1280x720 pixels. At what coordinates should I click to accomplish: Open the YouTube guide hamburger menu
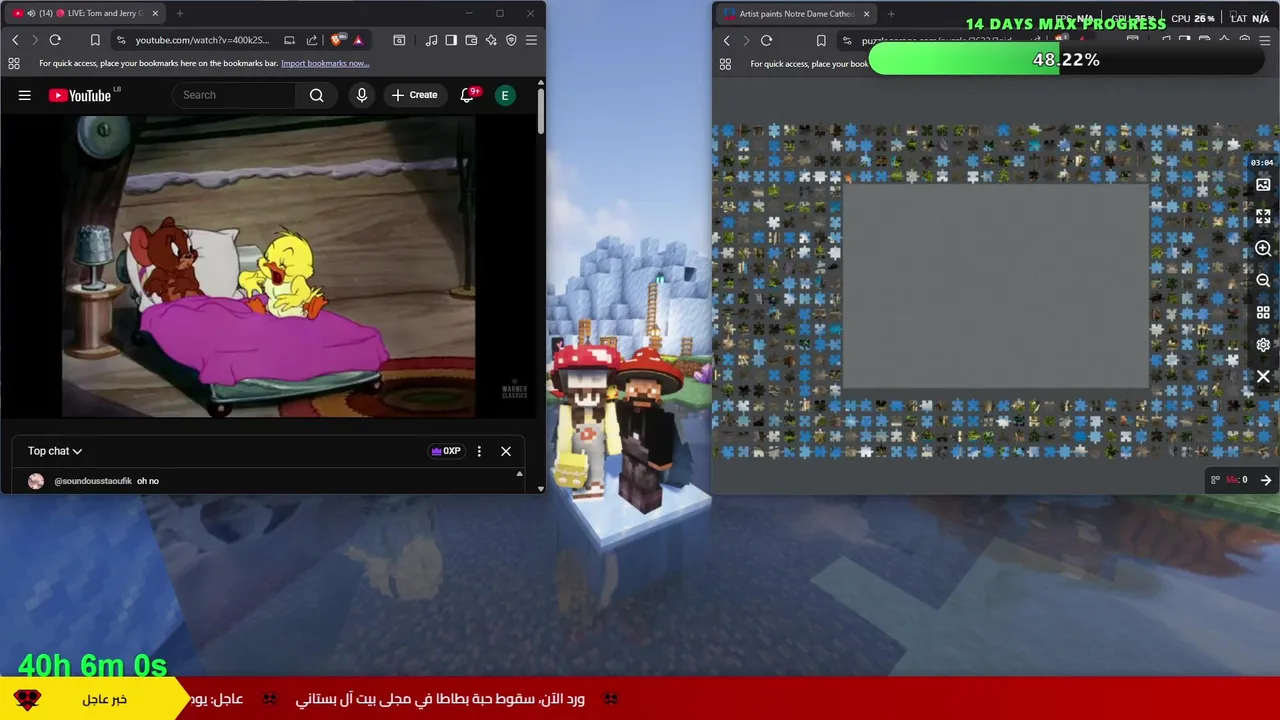(25, 95)
